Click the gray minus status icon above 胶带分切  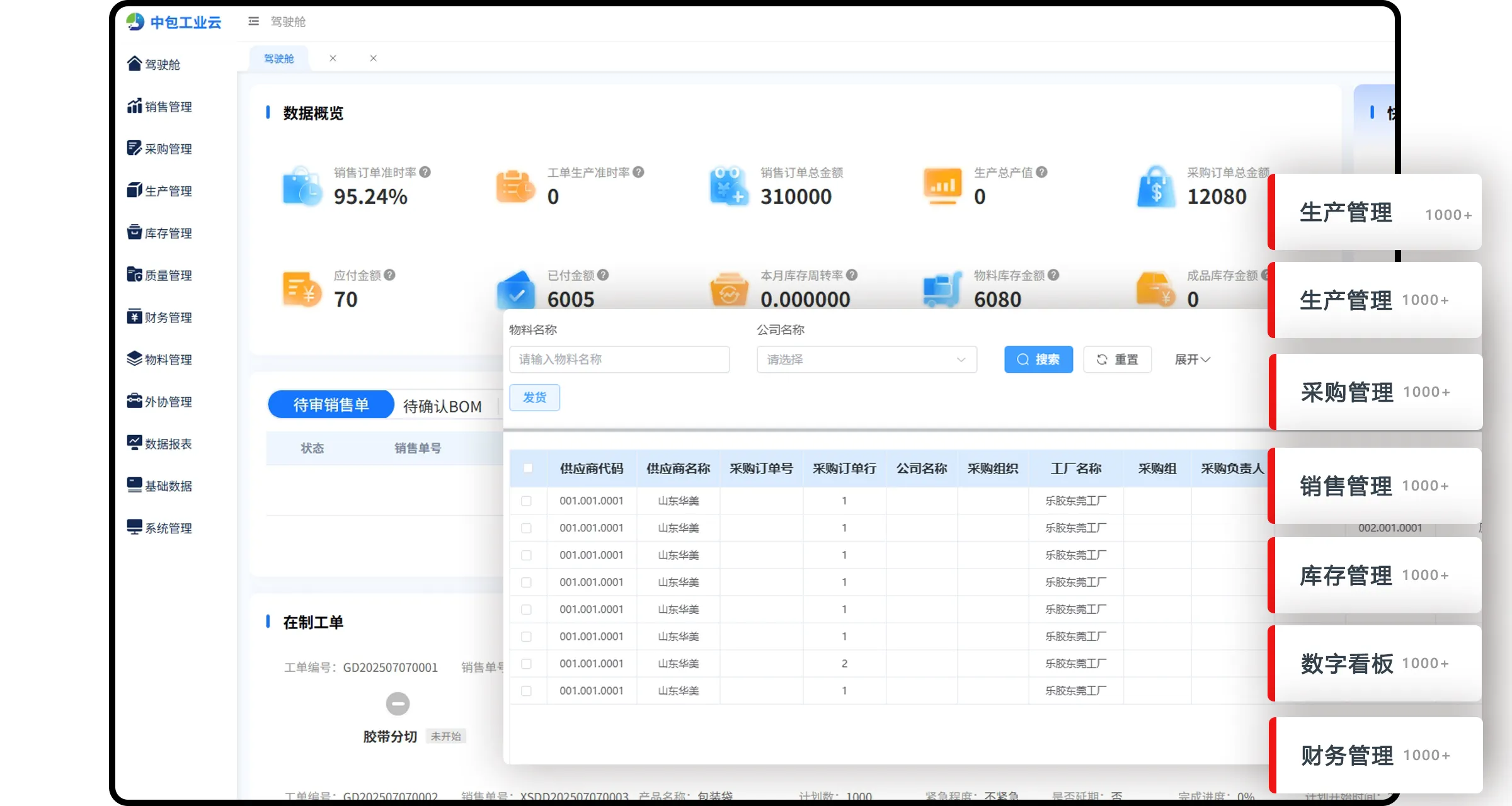398,703
